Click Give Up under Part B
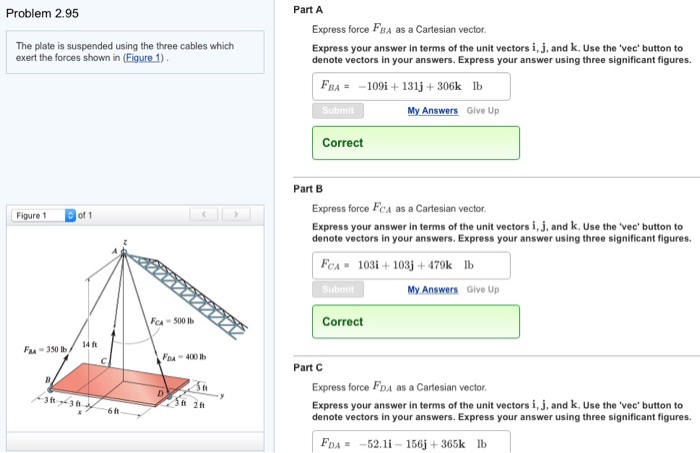This screenshot has width=700, height=453. tap(483, 290)
